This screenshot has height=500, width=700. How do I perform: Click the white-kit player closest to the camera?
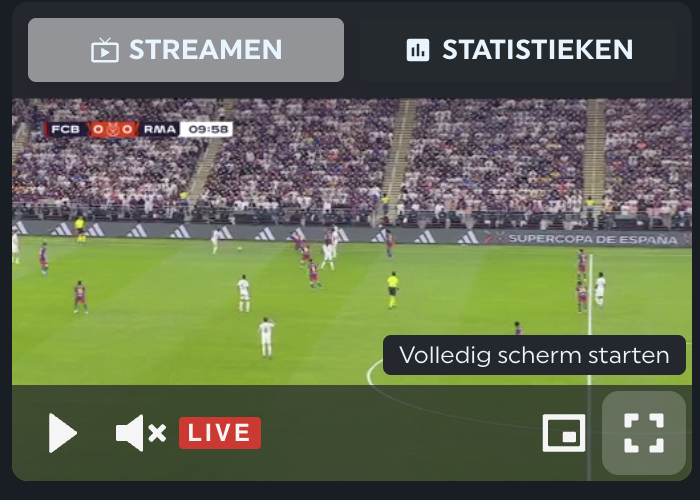point(267,337)
